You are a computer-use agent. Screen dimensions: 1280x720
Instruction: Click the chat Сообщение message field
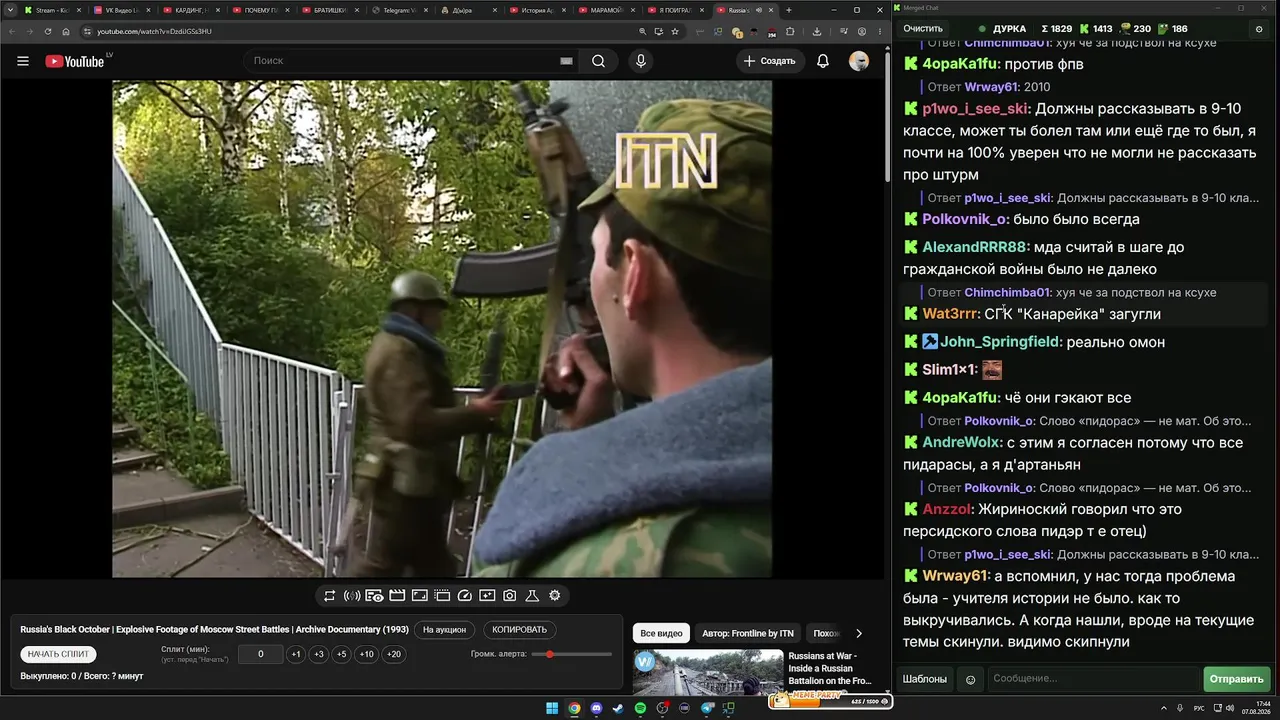(x=1094, y=679)
